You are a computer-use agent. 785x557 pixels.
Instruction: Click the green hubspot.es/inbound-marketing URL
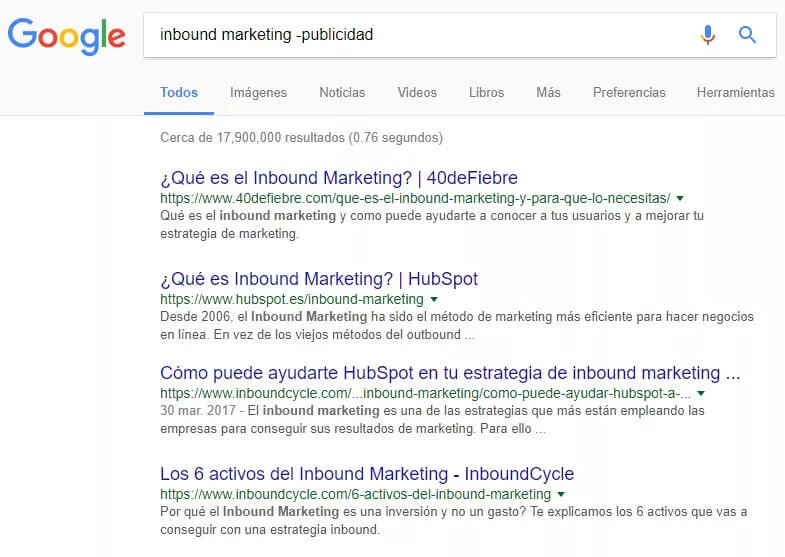click(x=292, y=299)
